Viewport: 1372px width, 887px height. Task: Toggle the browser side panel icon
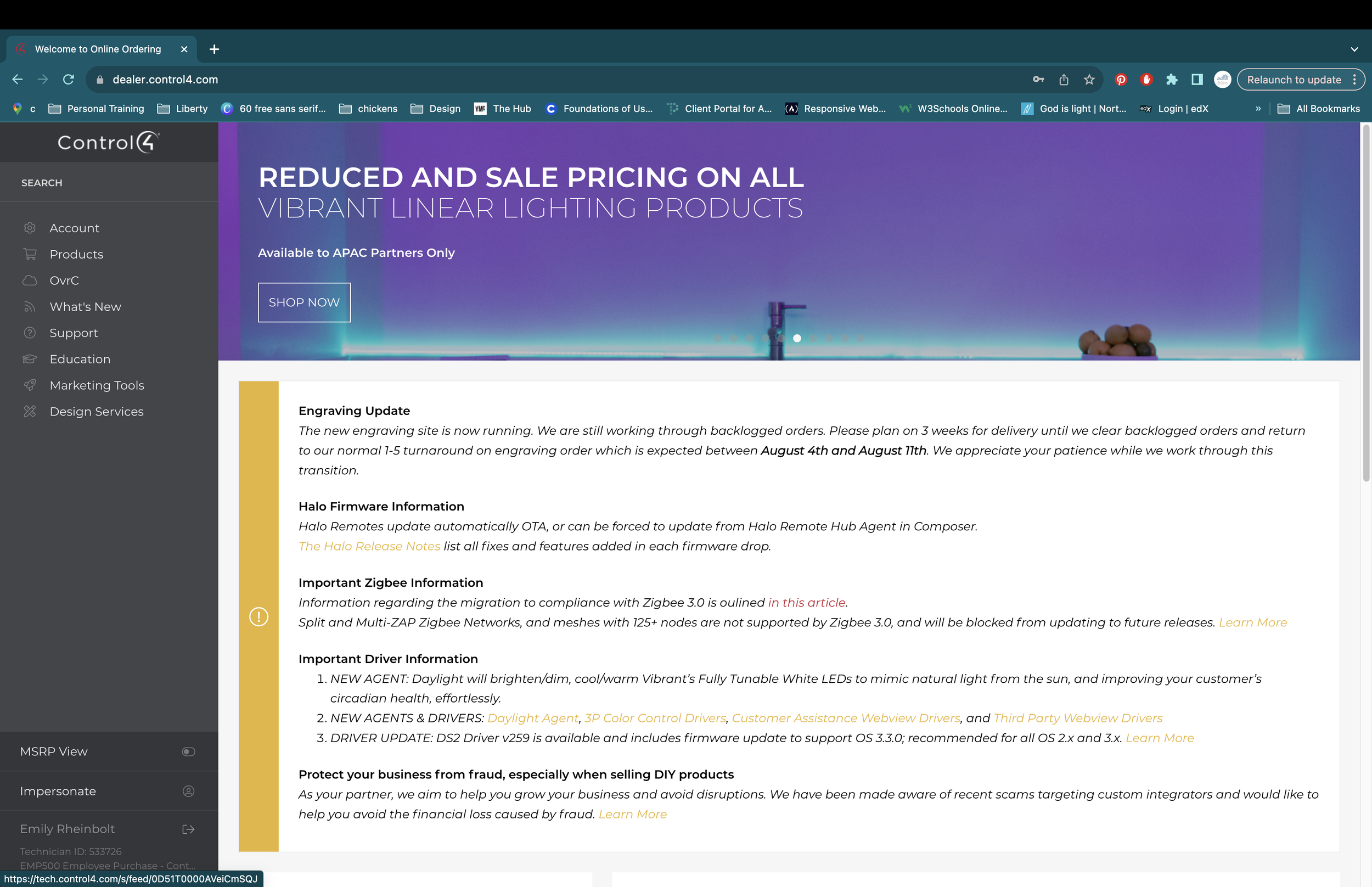[x=1196, y=80]
